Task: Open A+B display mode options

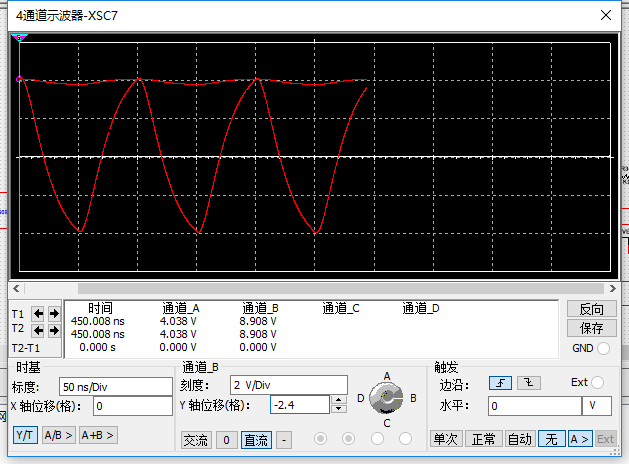Action: [98, 435]
